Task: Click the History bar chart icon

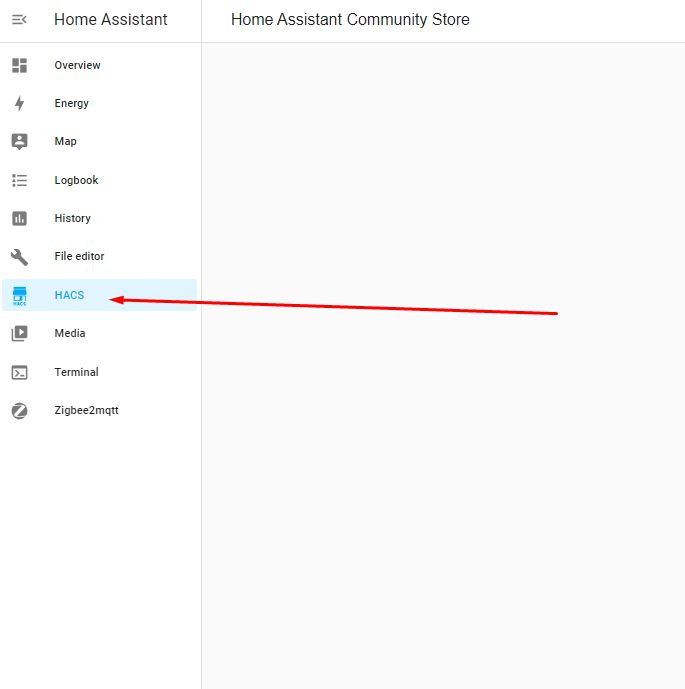Action: pos(19,218)
